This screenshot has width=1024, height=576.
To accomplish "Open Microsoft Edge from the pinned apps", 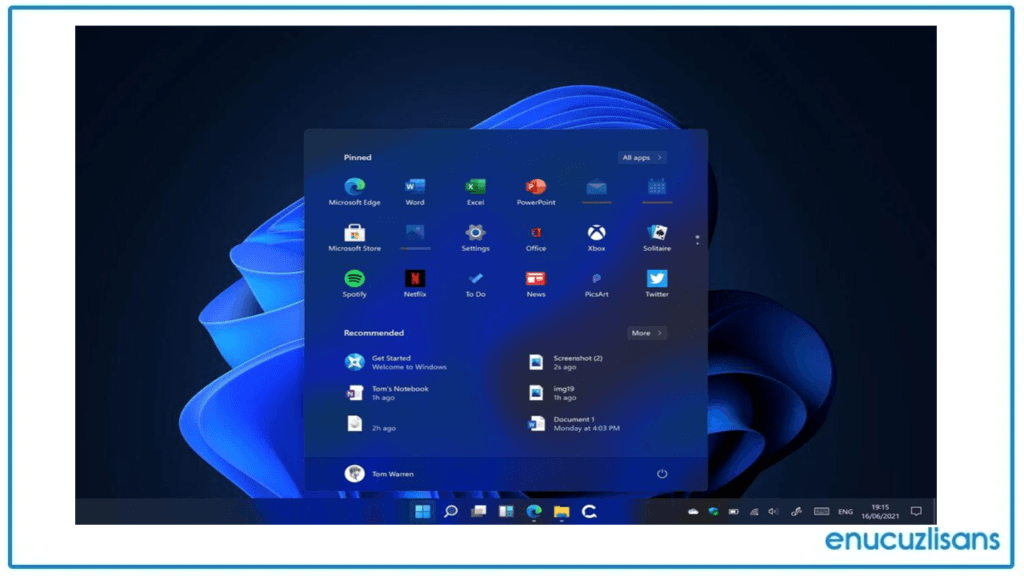I will pos(354,189).
